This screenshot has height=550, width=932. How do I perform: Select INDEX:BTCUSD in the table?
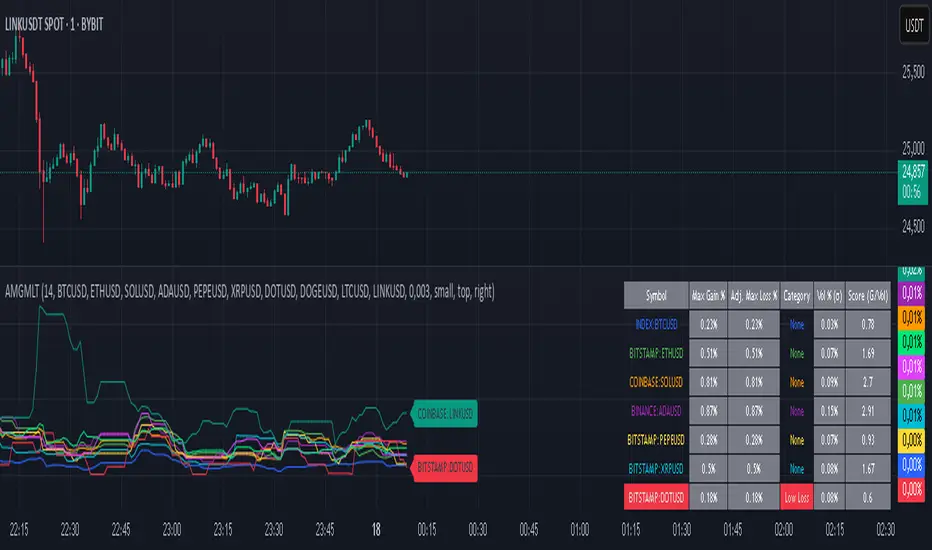[661, 324]
